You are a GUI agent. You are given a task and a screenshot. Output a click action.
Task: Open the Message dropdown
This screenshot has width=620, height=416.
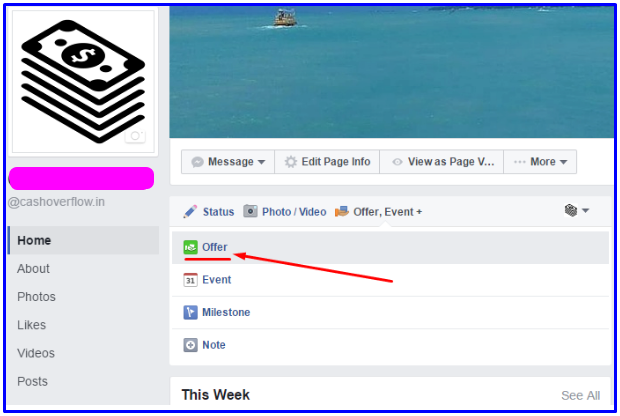(228, 162)
